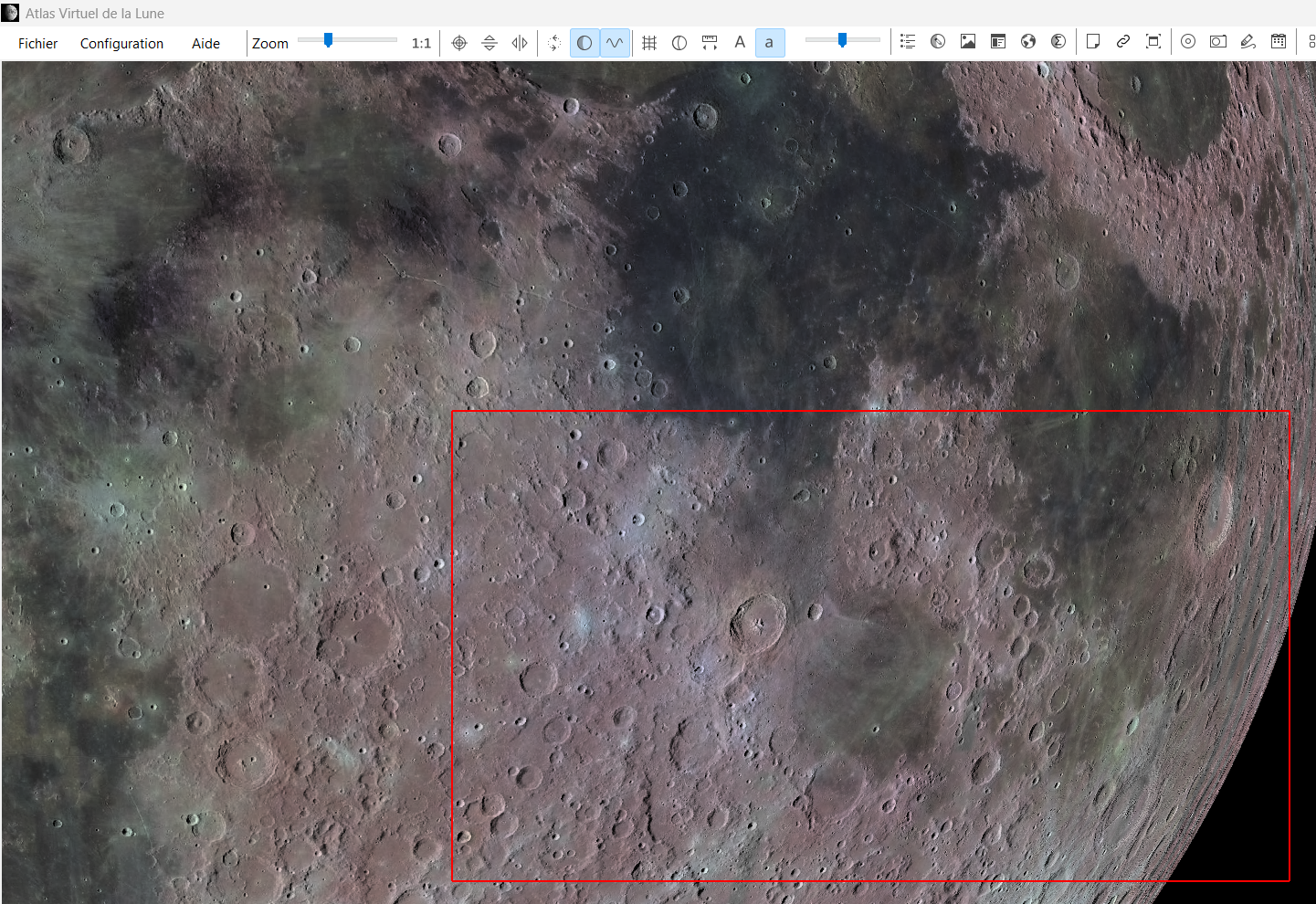This screenshot has width=1316, height=904.
Task: Toggle the wave-shaped libration button
Action: click(x=615, y=43)
